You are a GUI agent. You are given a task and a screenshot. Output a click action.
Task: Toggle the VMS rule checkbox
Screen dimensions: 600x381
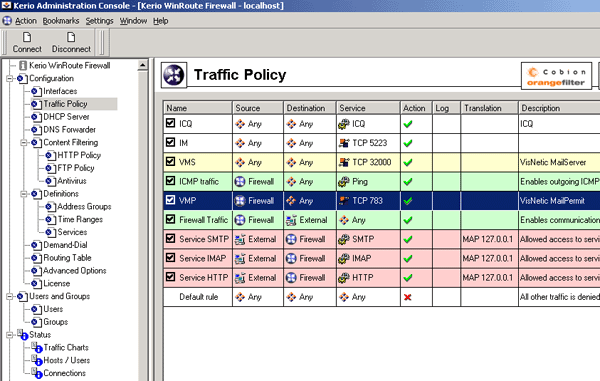(171, 161)
